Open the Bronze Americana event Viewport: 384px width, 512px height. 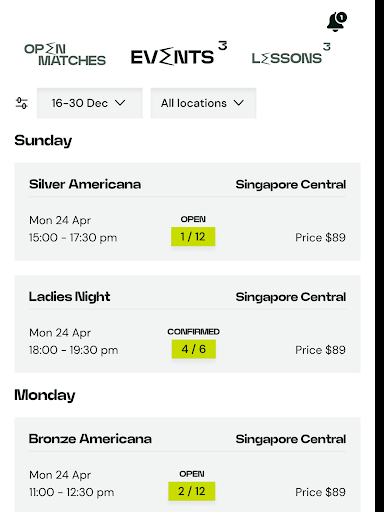(187, 465)
